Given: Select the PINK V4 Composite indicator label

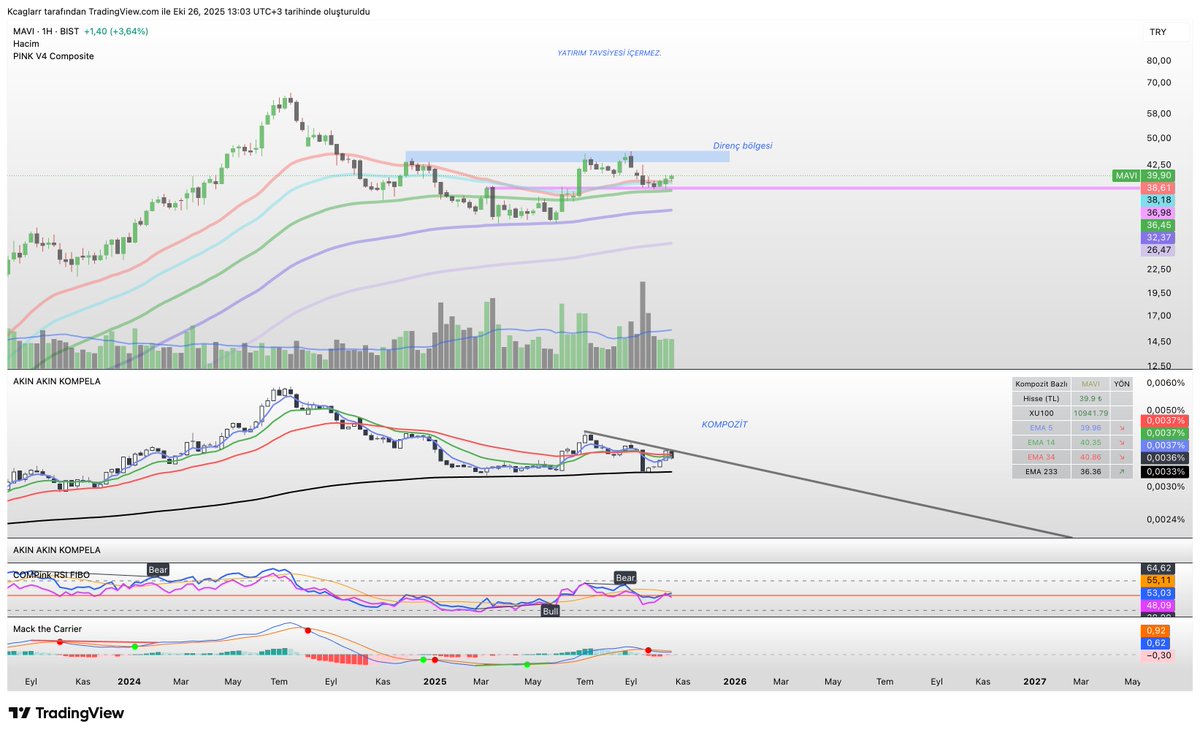Looking at the screenshot, I should click(53, 56).
